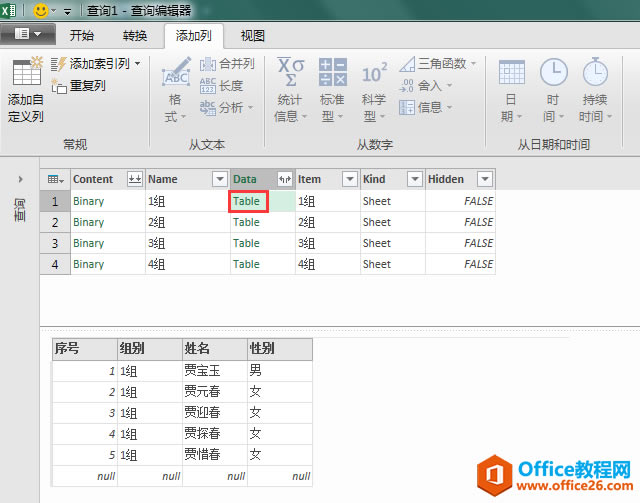This screenshot has height=503, width=640.
Task: Open the 信息 information menu
Action: [x=425, y=108]
